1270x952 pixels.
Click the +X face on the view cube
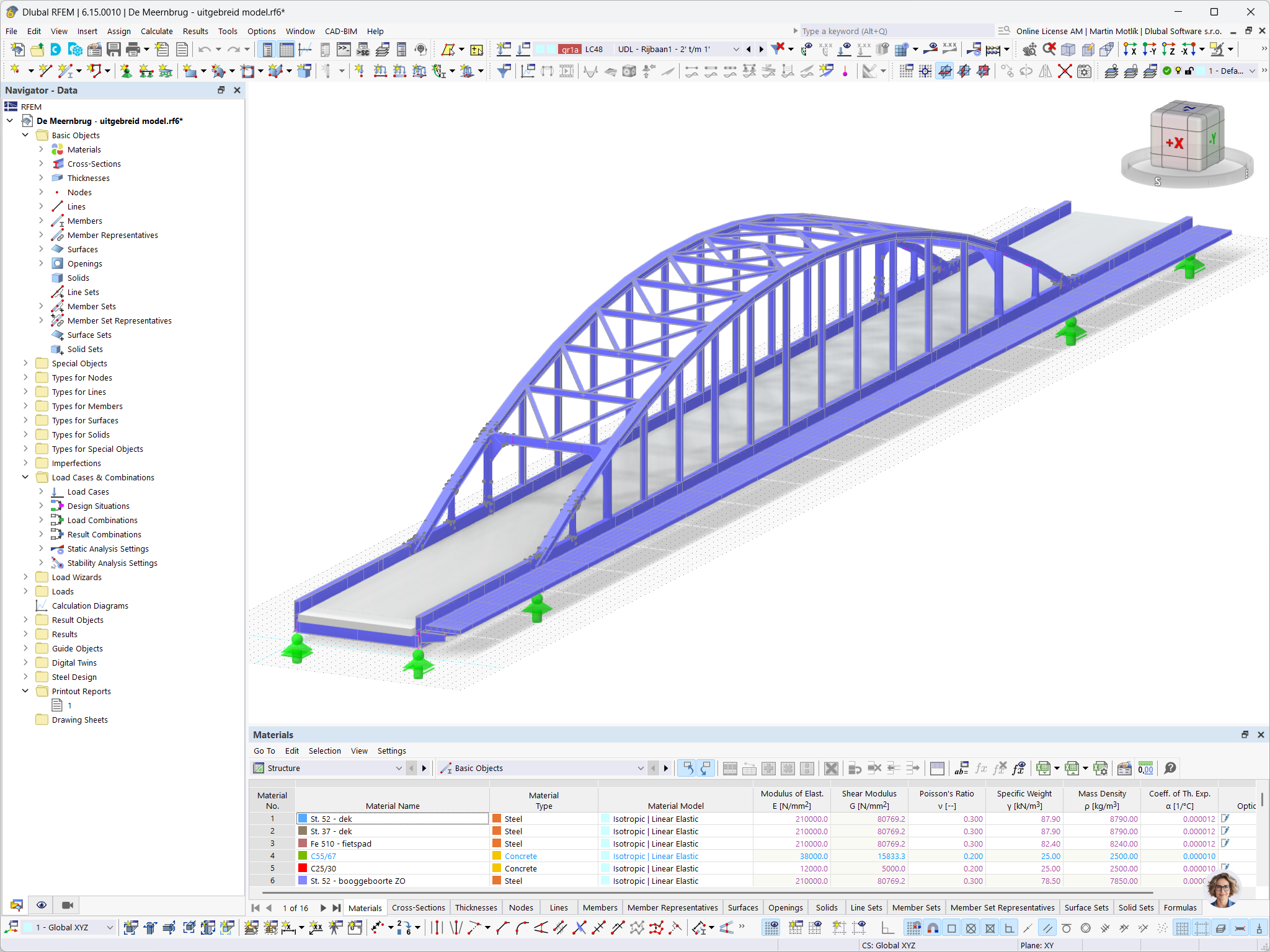(x=1173, y=143)
